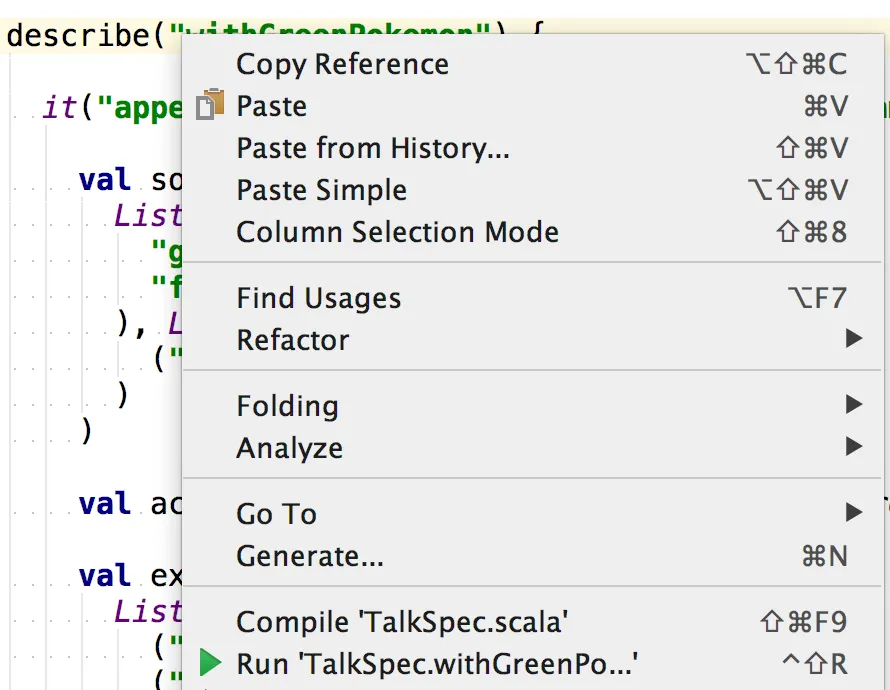Viewport: 890px width, 690px height.
Task: Choose the Paste Simple option
Action: [x=321, y=190]
